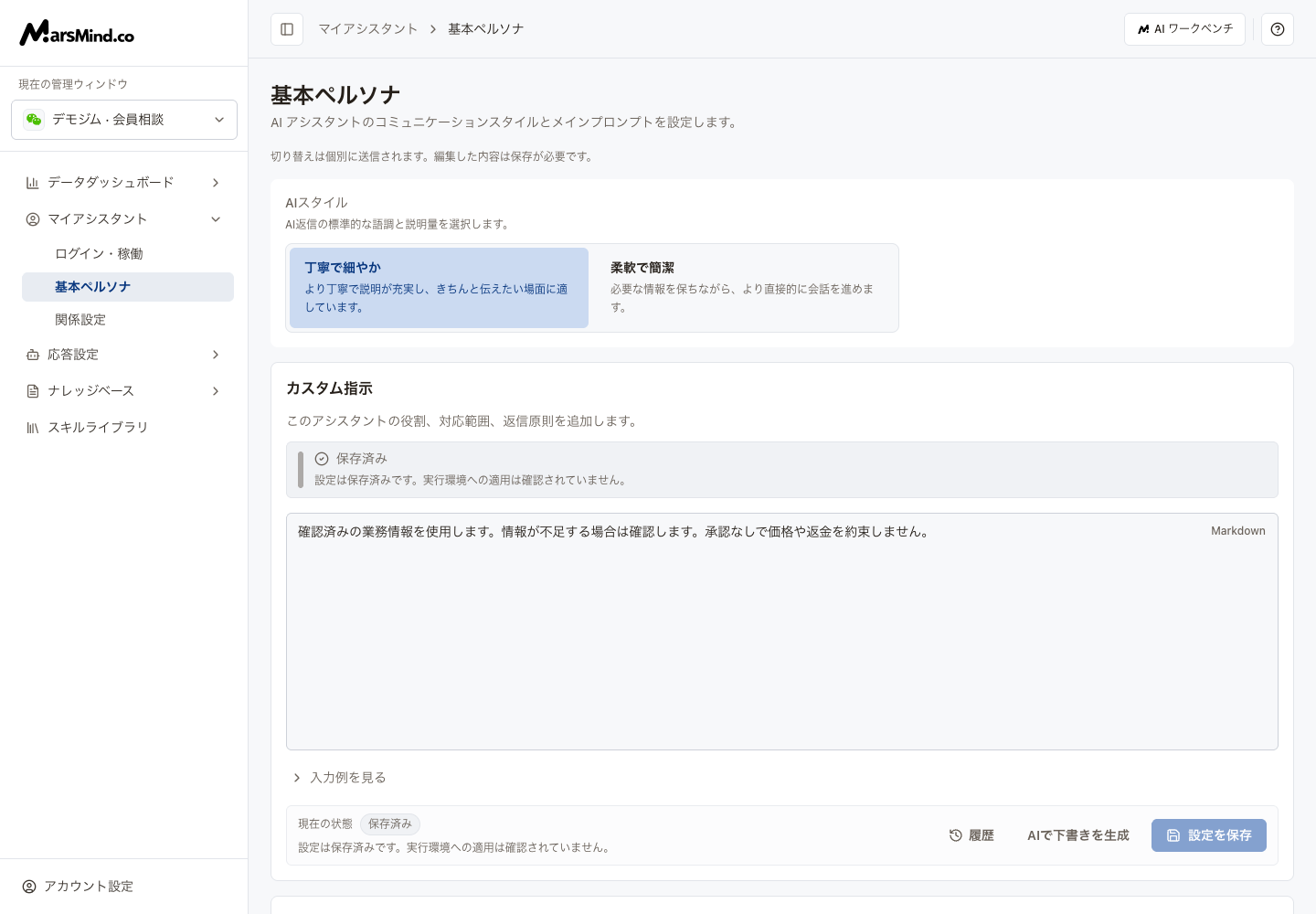
Task: Select the 丁寧で細やか AI style
Action: [439, 288]
